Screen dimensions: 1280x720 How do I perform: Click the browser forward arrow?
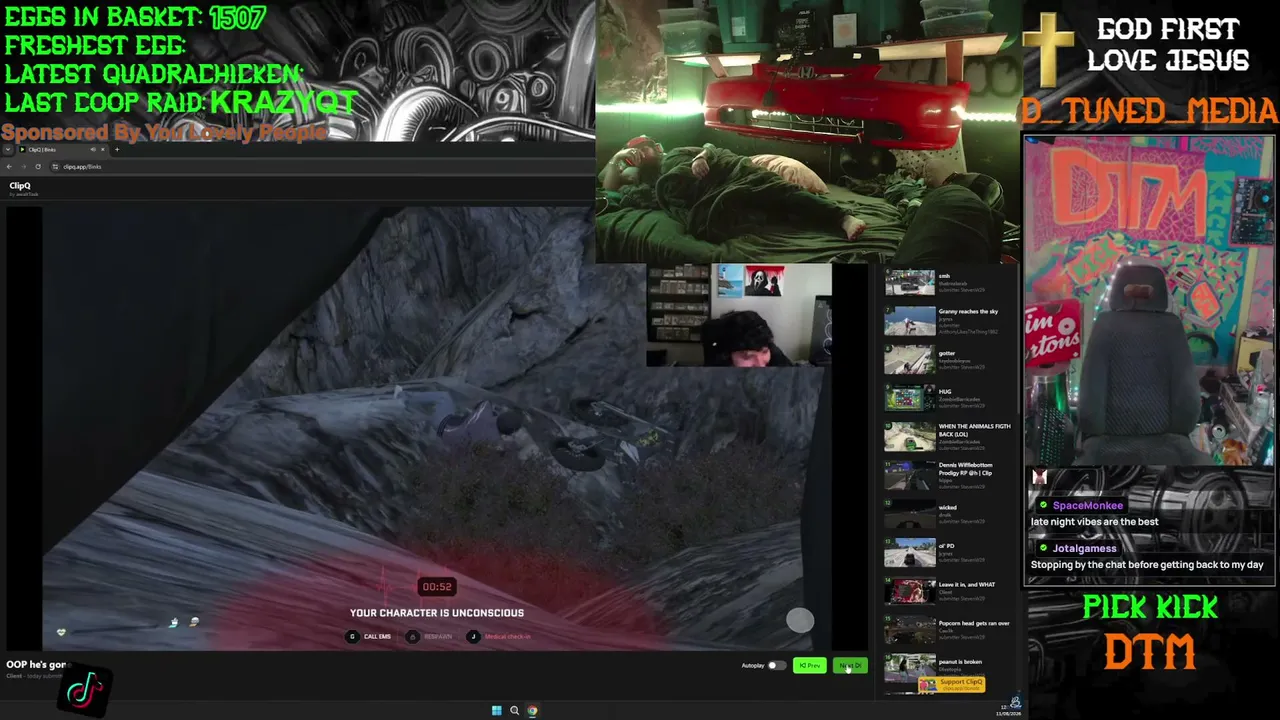tap(23, 166)
